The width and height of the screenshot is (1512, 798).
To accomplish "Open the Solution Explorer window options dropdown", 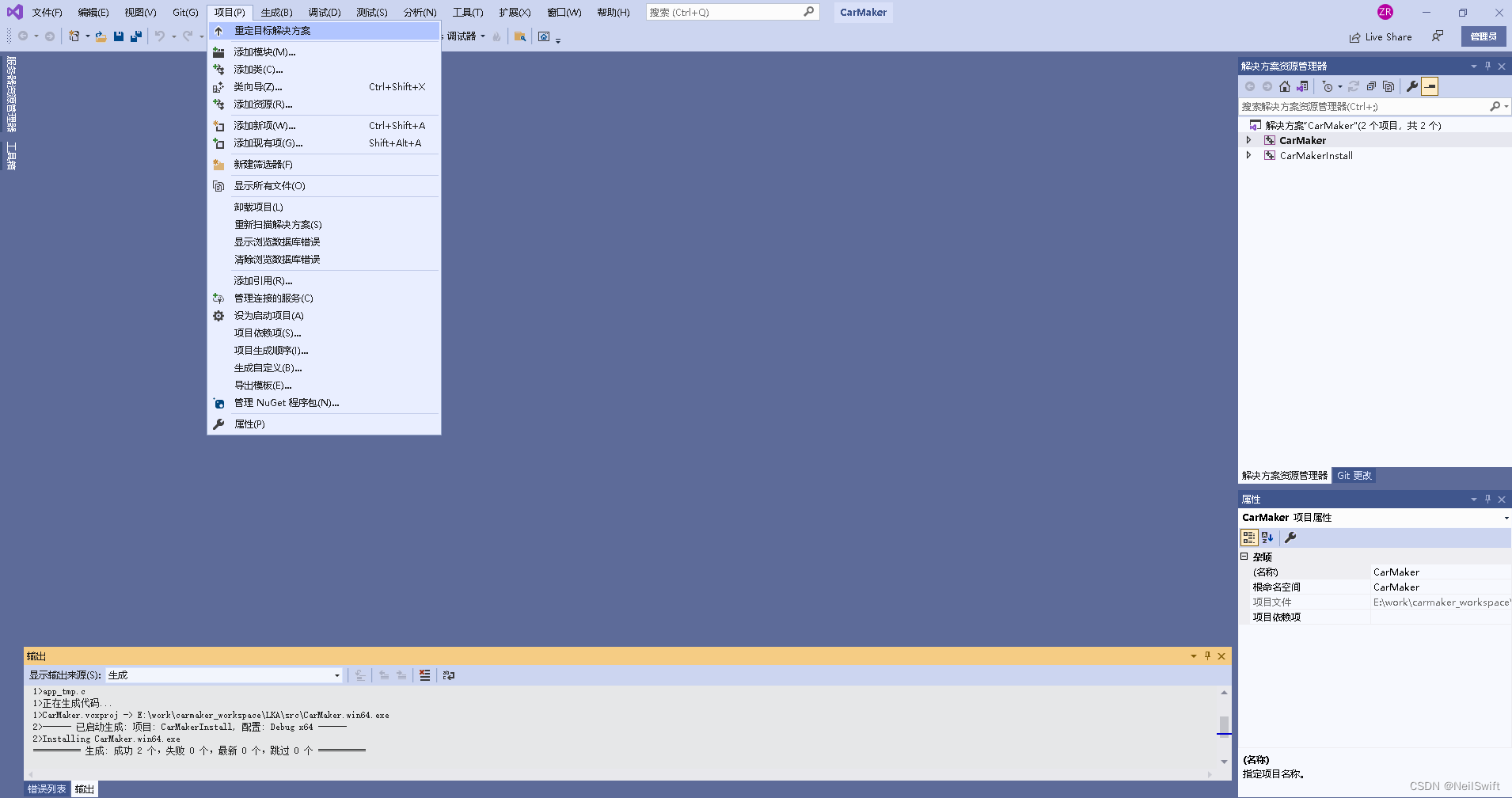I will [x=1473, y=66].
